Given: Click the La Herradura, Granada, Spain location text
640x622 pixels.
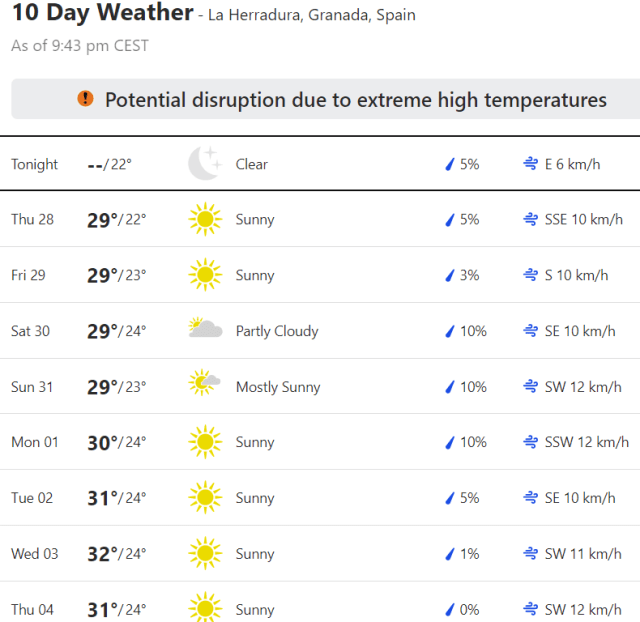Looking at the screenshot, I should 311,16.
